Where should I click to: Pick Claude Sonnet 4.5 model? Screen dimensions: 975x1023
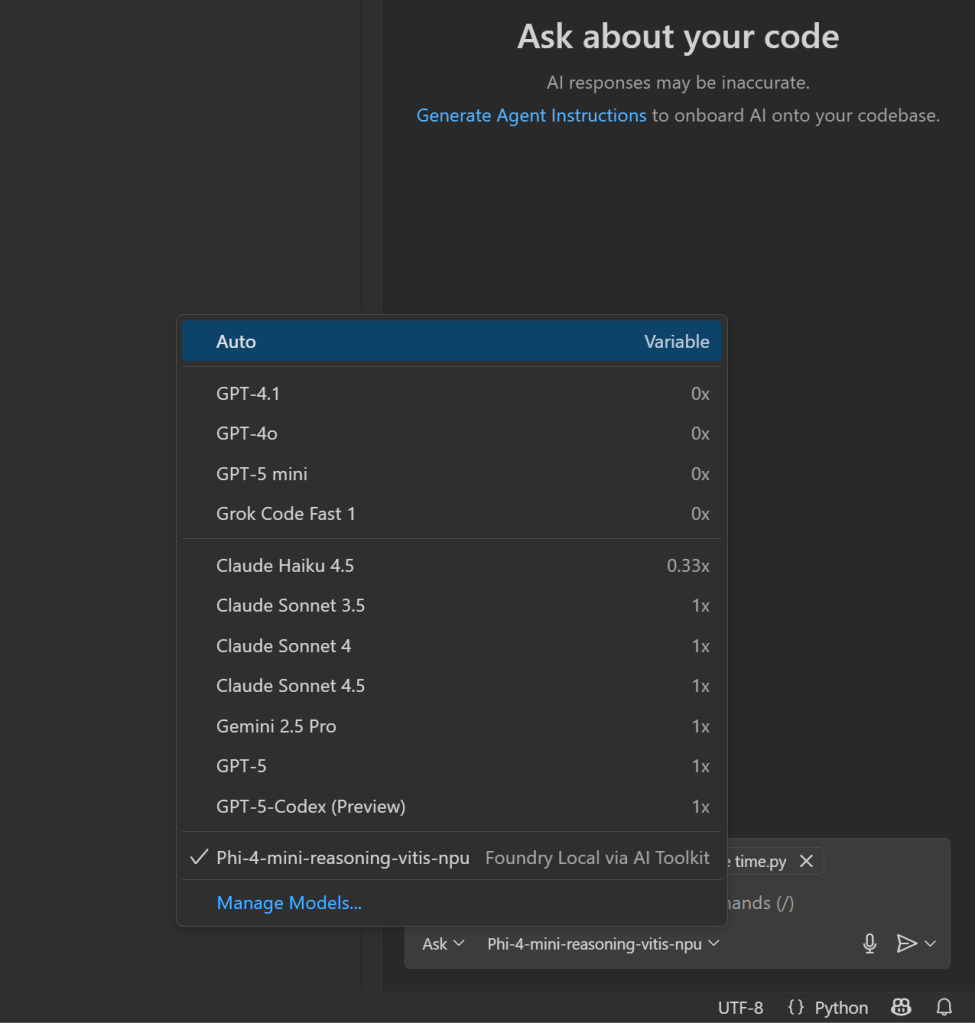click(x=290, y=686)
